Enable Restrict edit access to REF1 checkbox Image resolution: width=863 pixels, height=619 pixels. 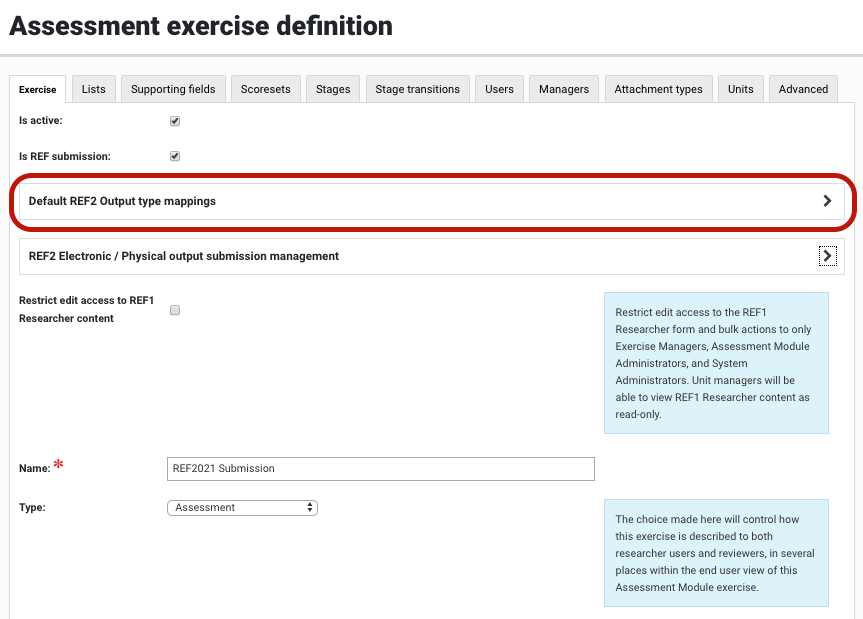tap(175, 310)
